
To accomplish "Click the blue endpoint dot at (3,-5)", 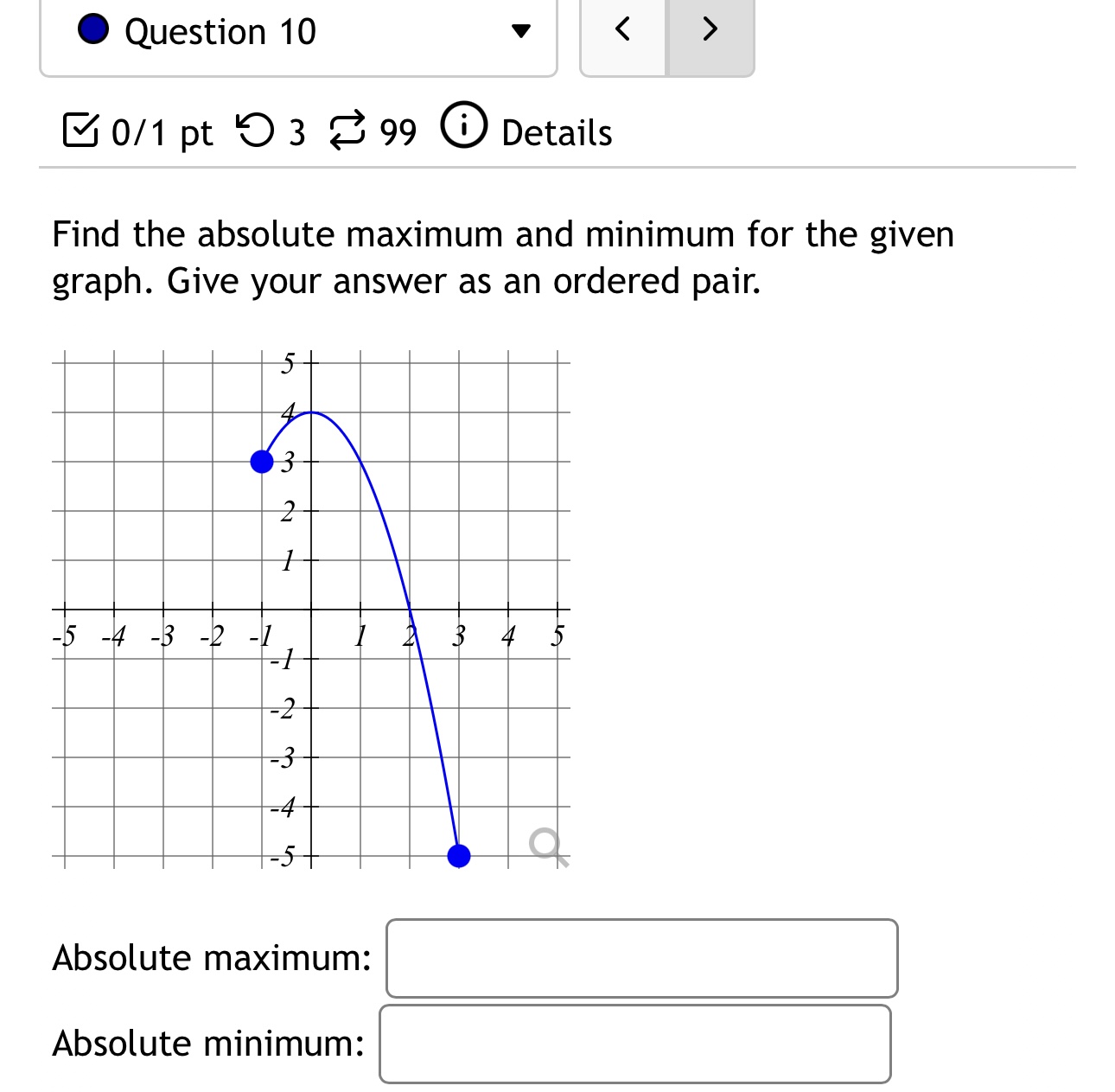I will (459, 856).
